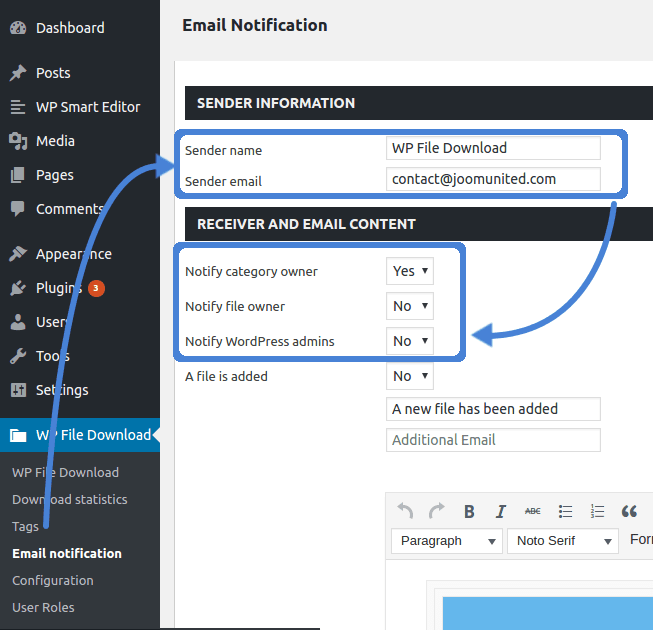
Task: Toggle bold formatting in the editor
Action: pyautogui.click(x=469, y=511)
